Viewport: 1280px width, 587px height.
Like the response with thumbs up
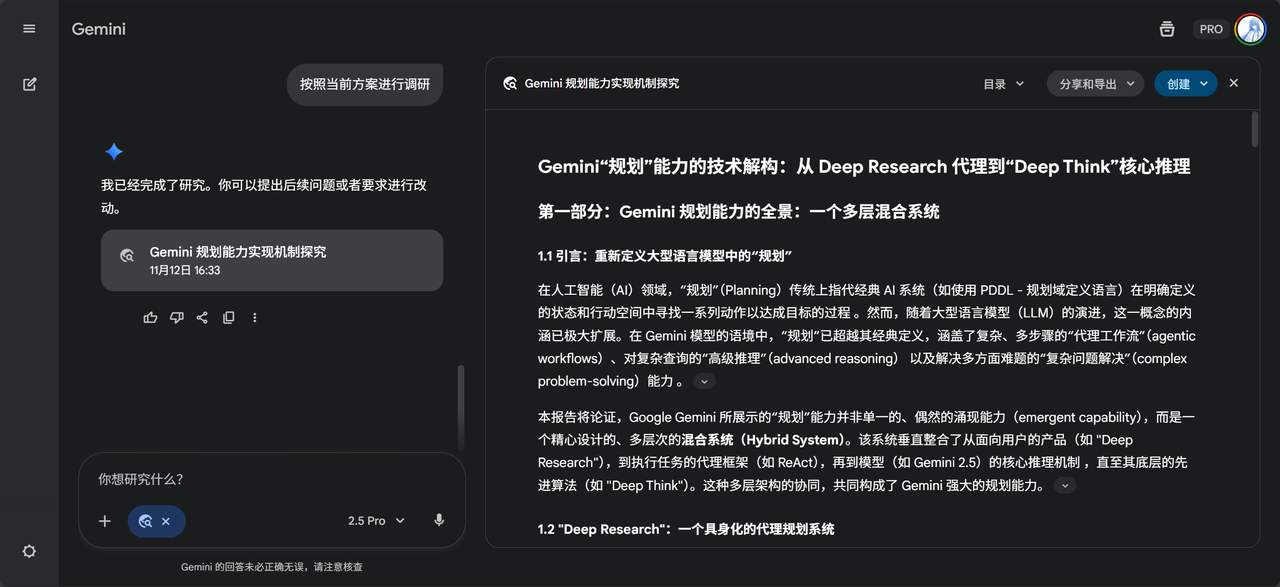click(x=150, y=317)
